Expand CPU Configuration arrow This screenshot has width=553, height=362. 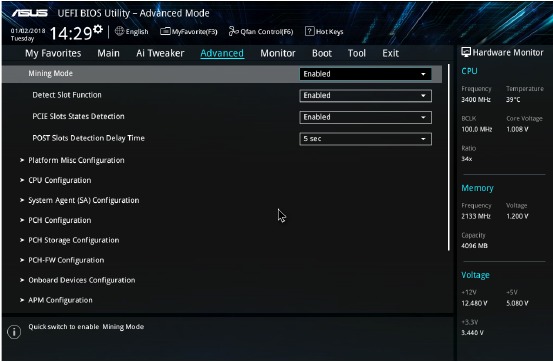pos(22,180)
